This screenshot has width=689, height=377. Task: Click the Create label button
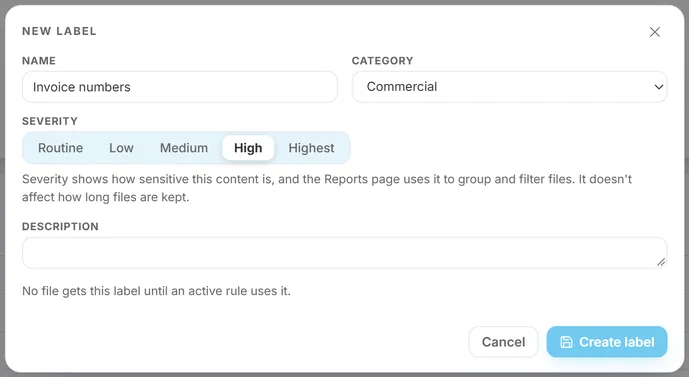click(x=607, y=342)
